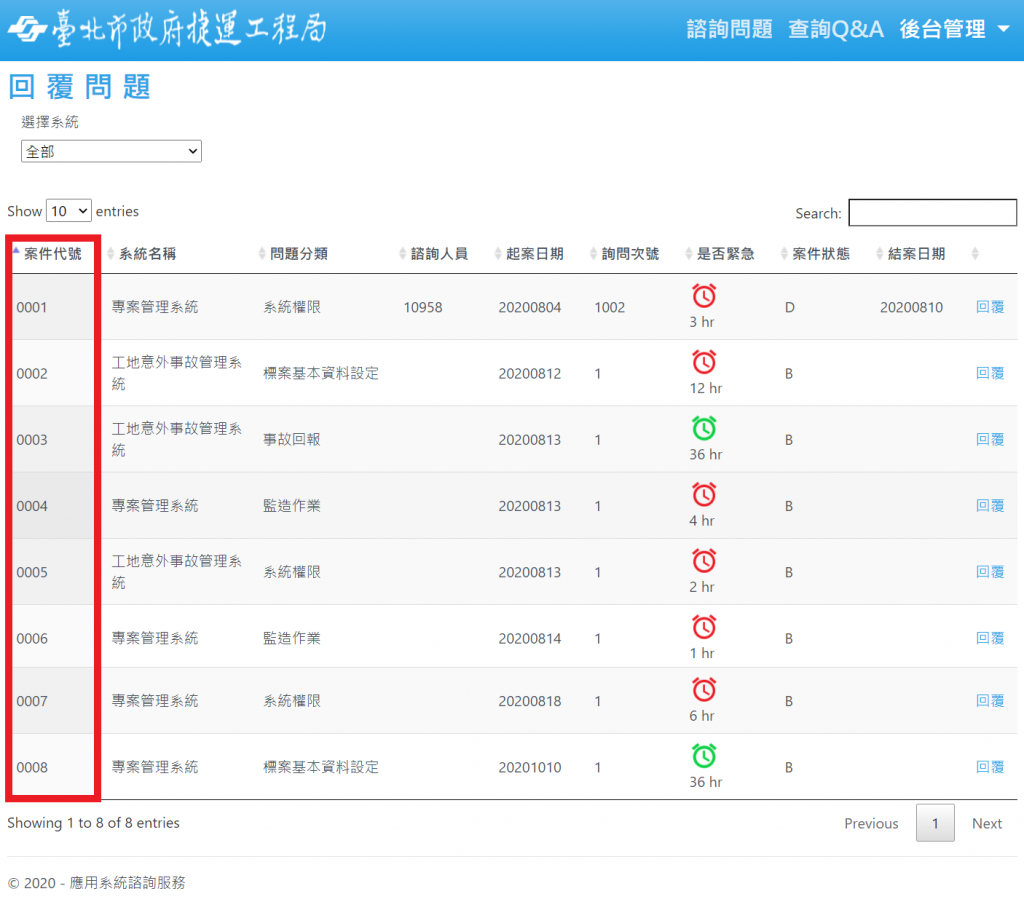Click the red alarm clock icon in row 0007
Screen dimensions: 1024x902
pyautogui.click(x=703, y=690)
